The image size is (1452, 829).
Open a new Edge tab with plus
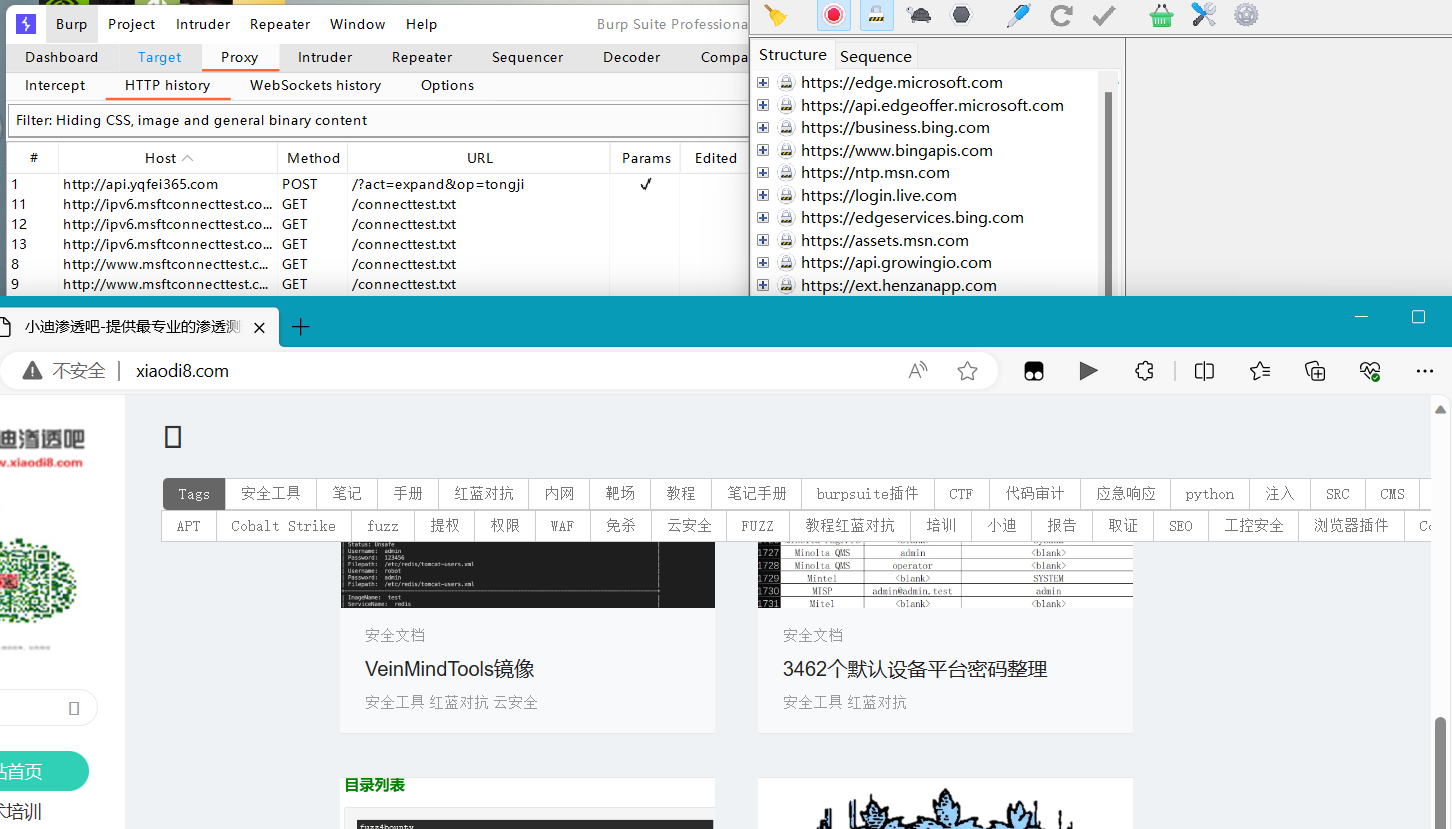click(300, 327)
